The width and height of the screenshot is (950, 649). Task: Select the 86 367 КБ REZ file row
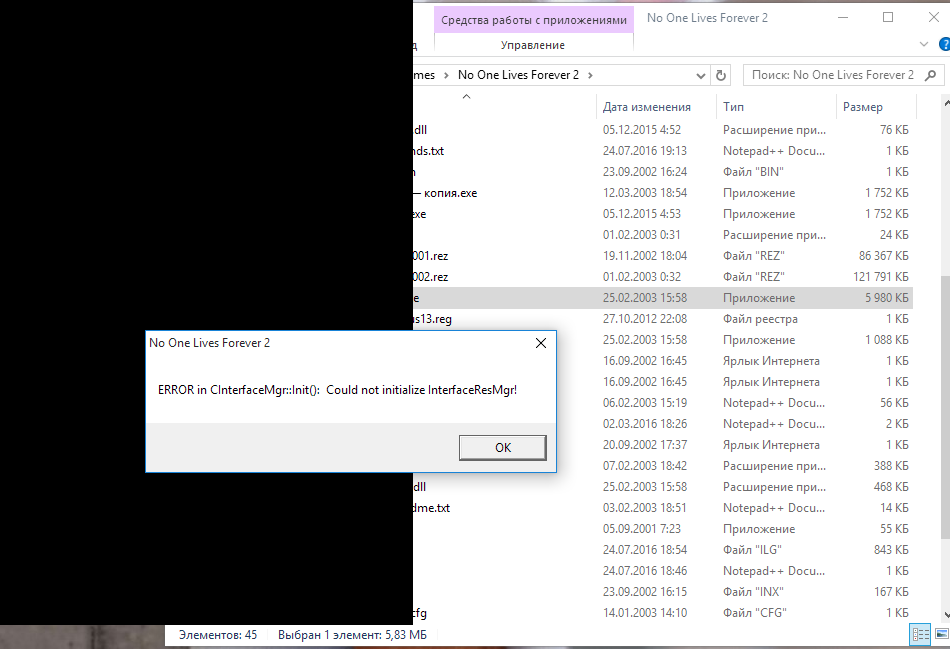tap(663, 256)
